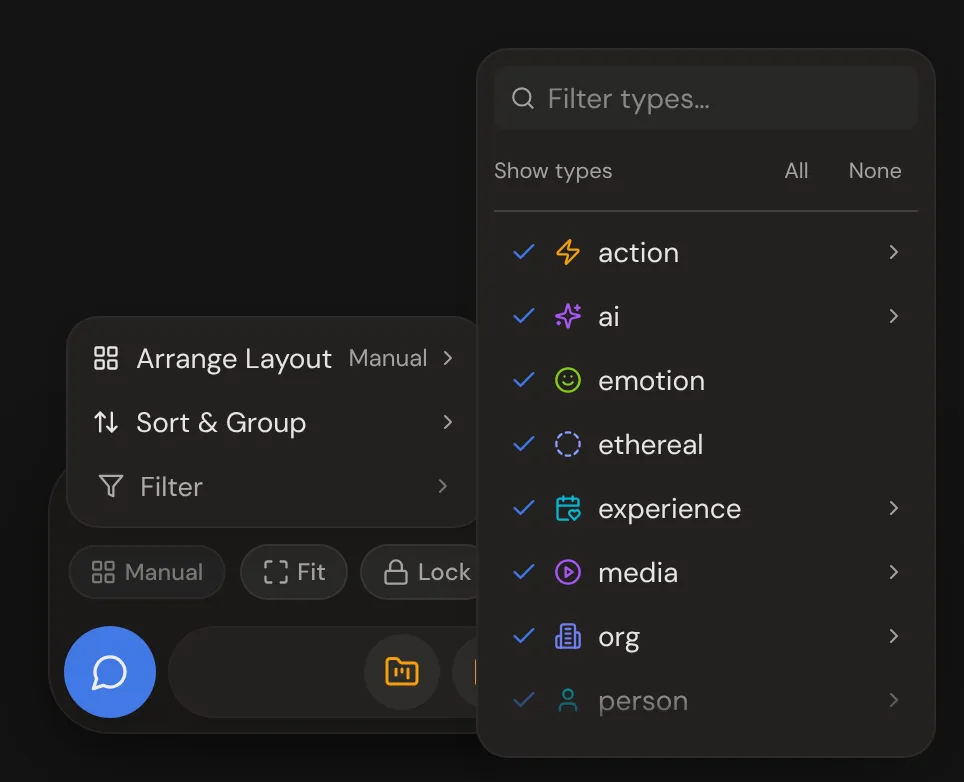Click the green smiley emotion icon

pos(567,380)
